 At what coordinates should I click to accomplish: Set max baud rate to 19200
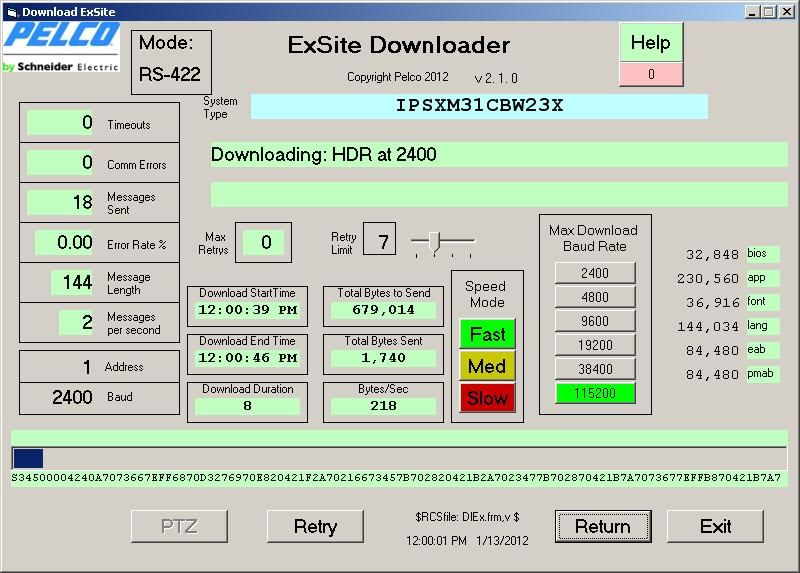pos(595,345)
